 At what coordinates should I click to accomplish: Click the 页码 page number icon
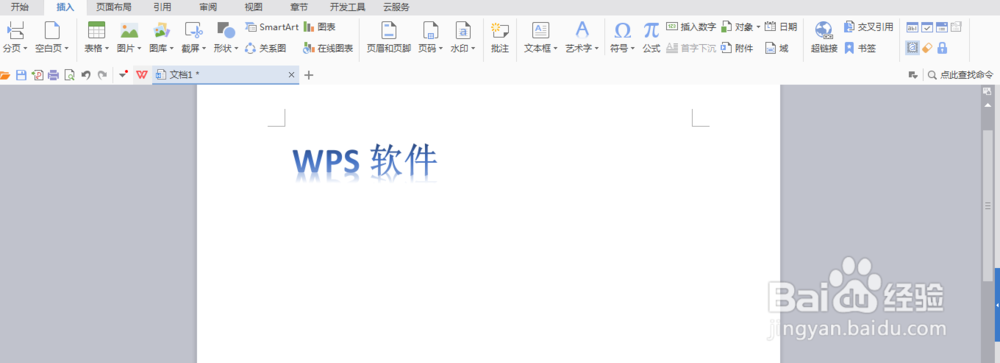[431, 30]
